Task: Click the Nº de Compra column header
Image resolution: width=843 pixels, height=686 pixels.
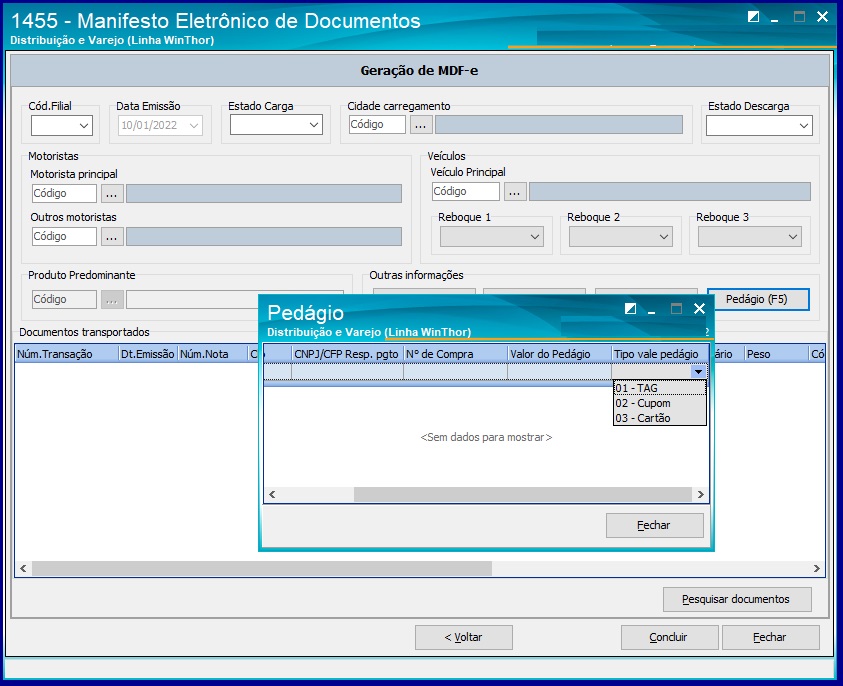Action: pos(455,354)
